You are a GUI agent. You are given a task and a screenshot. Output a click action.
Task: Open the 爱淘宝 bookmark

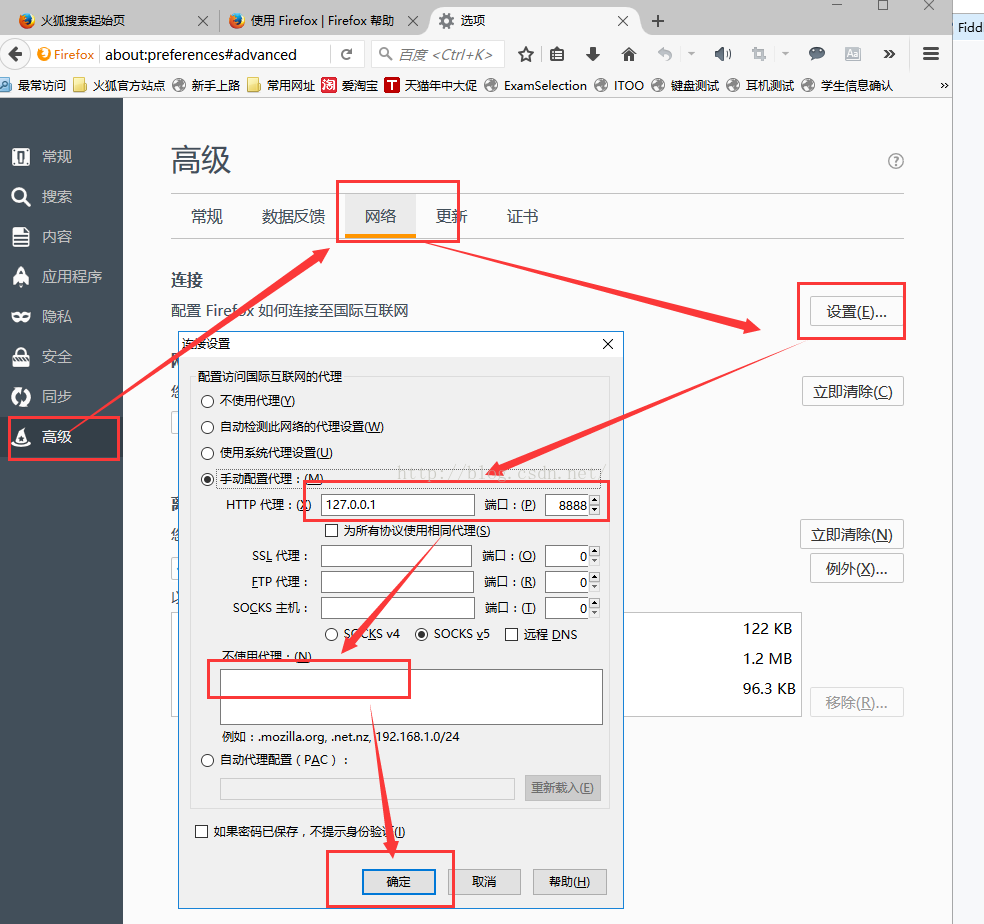tap(350, 85)
